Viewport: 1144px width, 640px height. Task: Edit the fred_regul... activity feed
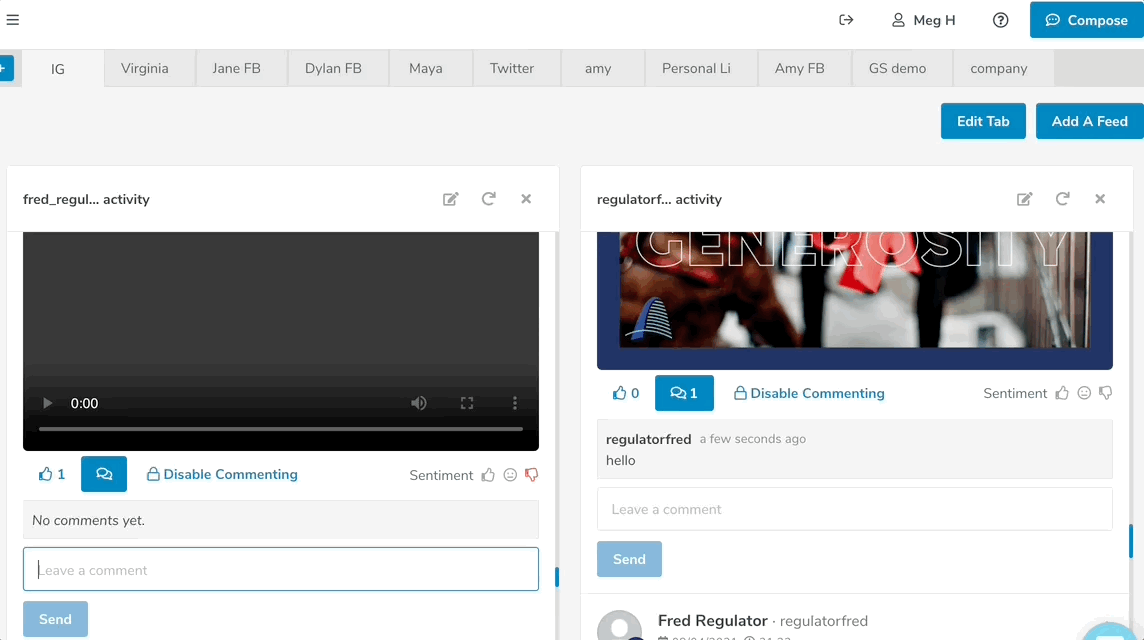pos(451,198)
